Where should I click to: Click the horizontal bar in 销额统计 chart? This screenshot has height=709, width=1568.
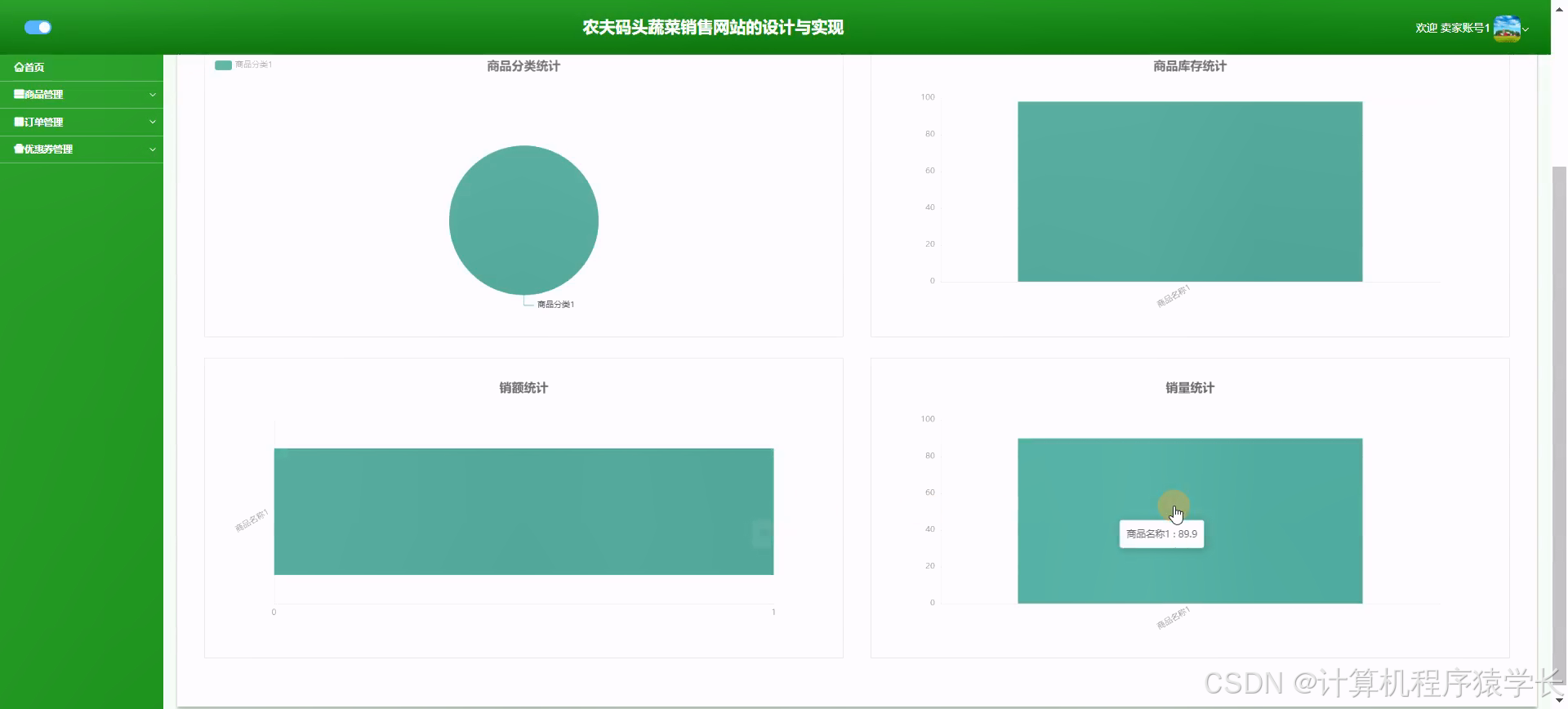coord(523,511)
